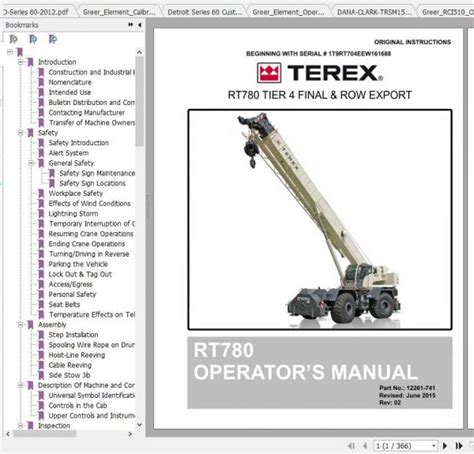The image size is (474, 454).
Task: Collapse the Description Of Machine section
Action: 20,385
